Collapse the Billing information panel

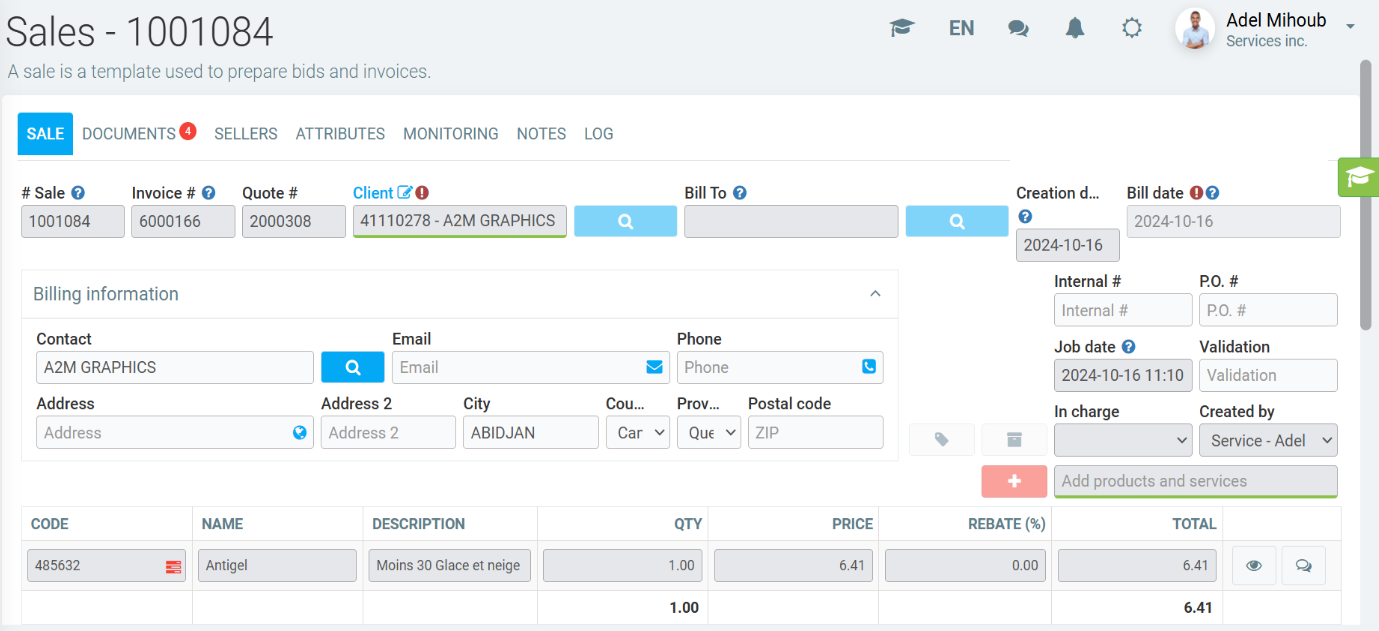(x=875, y=294)
